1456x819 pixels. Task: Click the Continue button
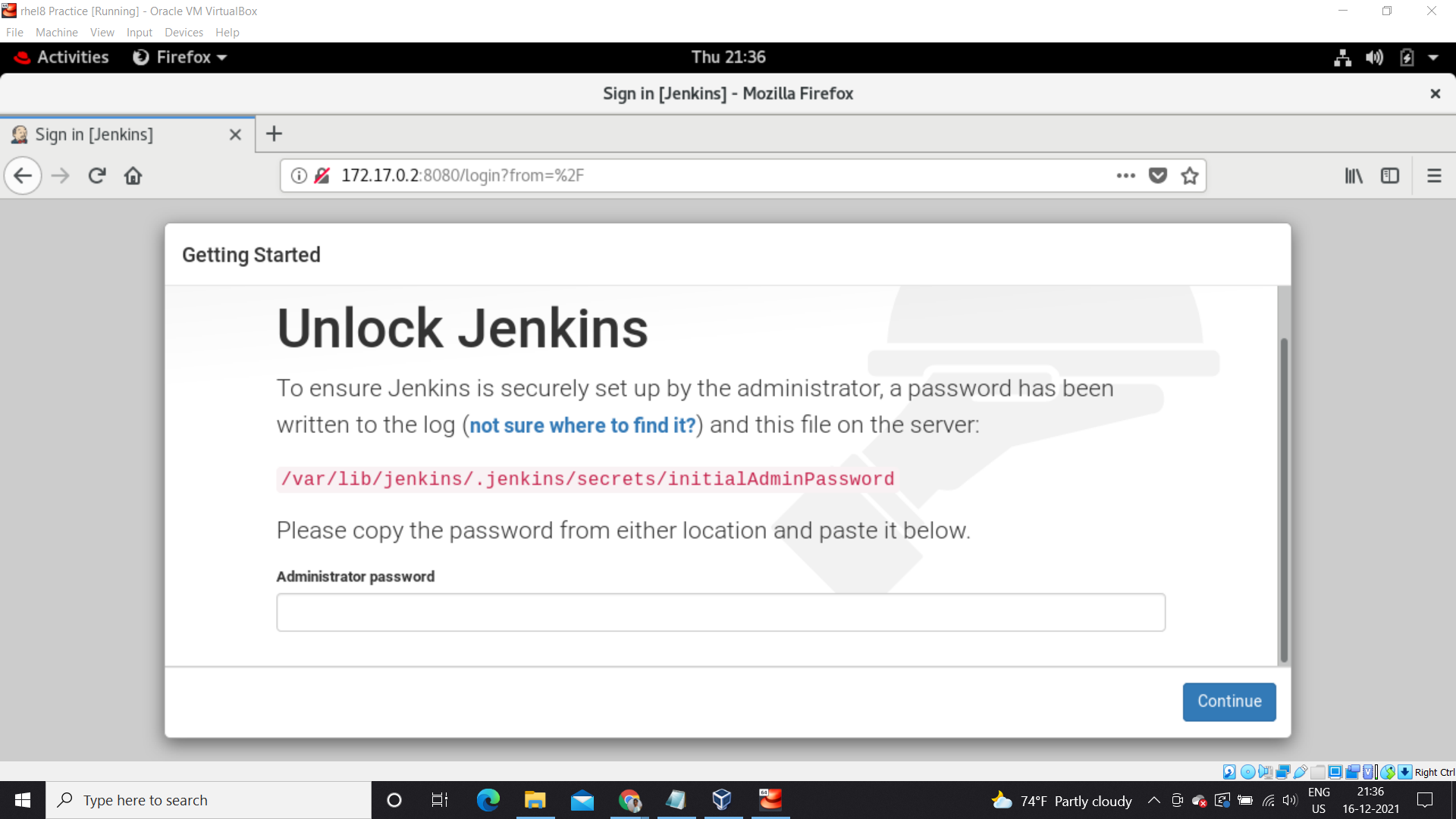(1228, 701)
